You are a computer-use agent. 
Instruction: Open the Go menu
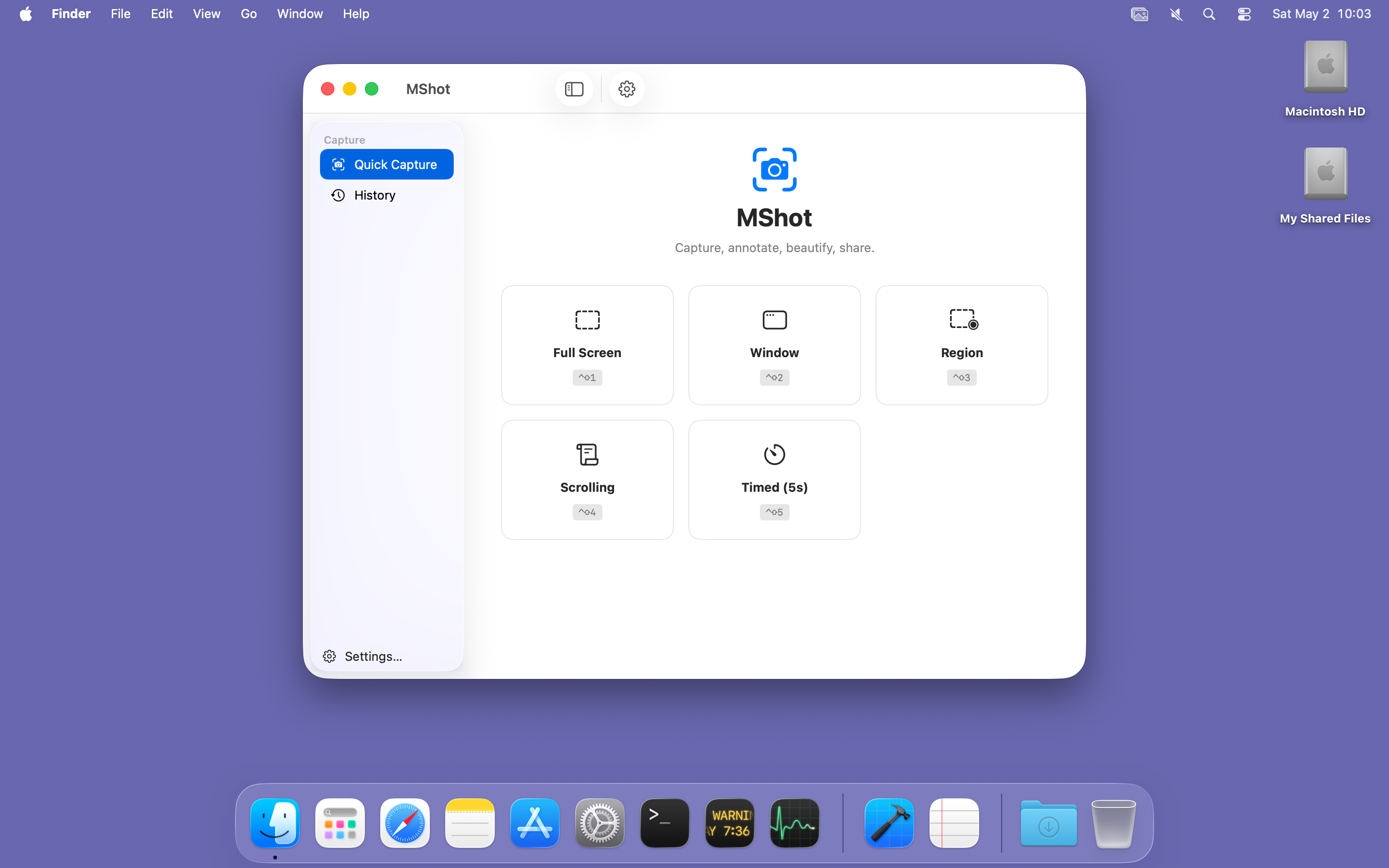tap(249, 14)
